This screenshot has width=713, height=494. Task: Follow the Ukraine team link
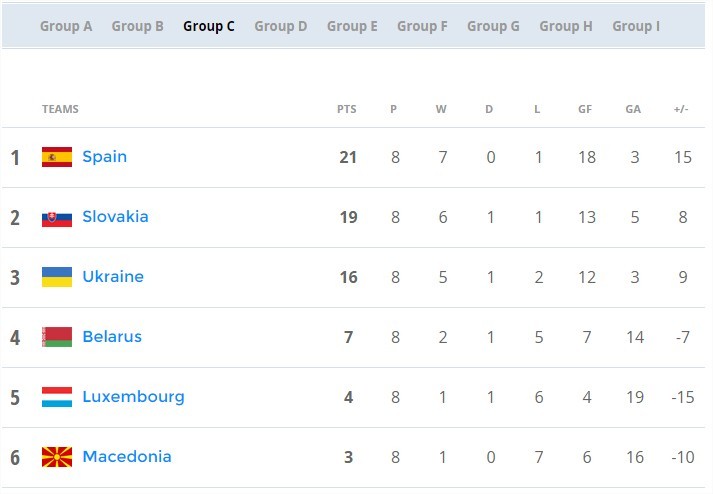[113, 277]
